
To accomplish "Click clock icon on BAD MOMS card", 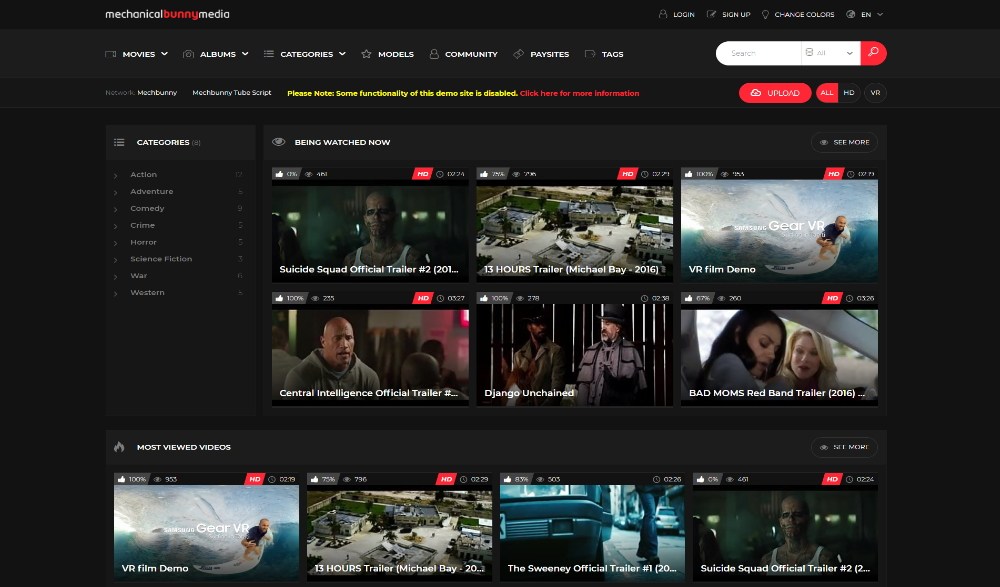I will point(849,298).
